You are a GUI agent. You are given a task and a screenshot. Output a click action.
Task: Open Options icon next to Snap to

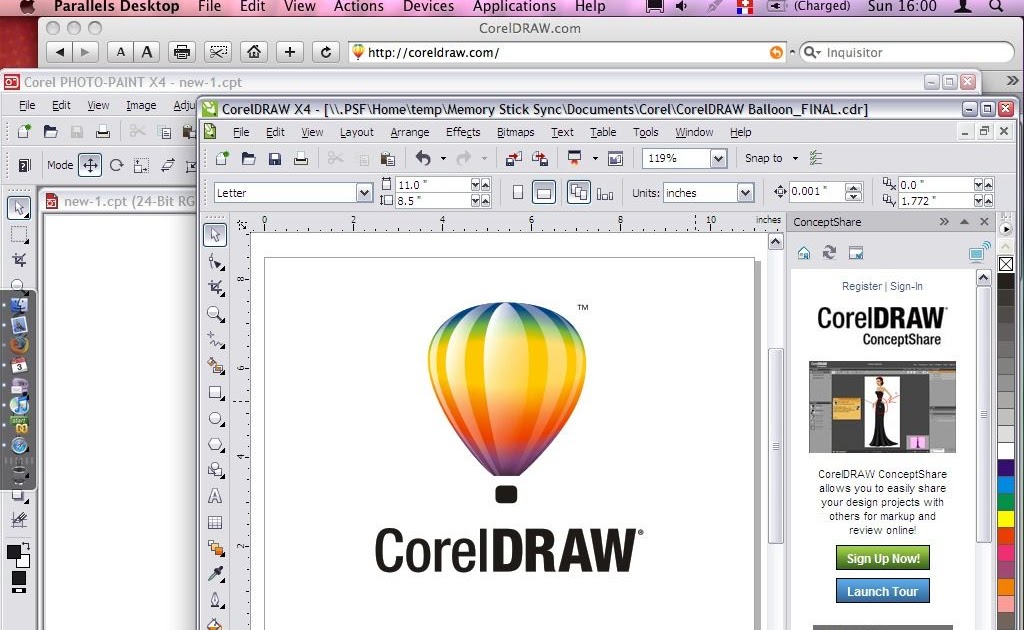pyautogui.click(x=816, y=158)
